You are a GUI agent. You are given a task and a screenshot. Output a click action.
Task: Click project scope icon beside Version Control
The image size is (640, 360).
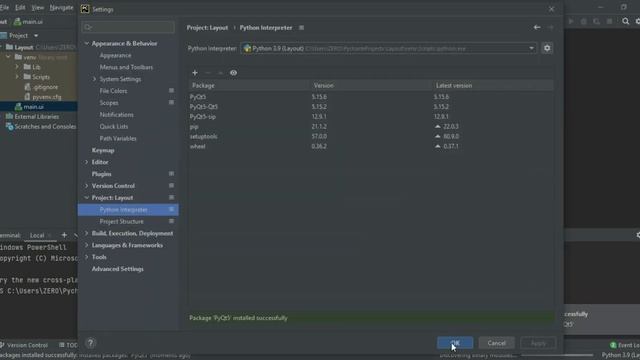point(171,186)
